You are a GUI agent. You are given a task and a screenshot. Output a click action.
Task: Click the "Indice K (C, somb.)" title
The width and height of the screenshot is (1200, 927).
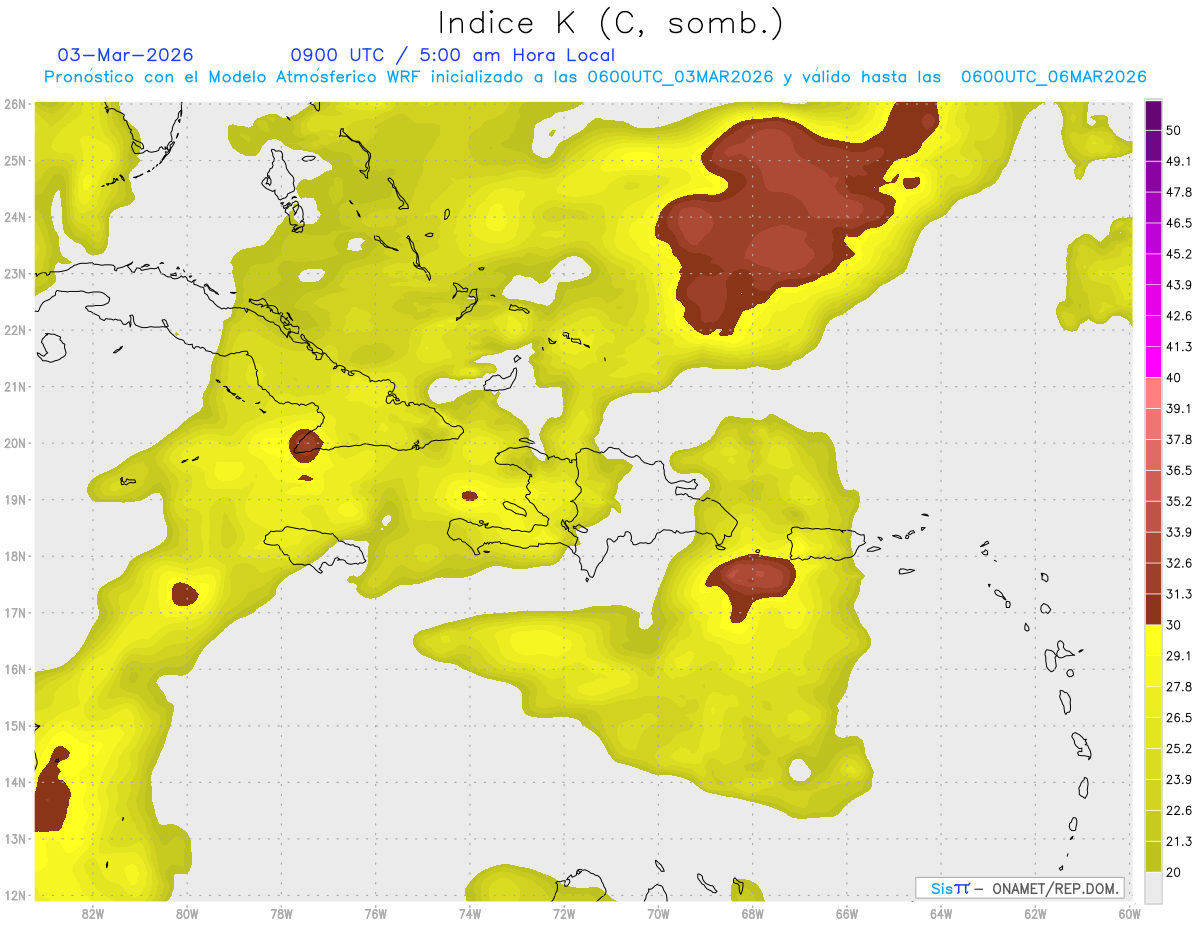tap(610, 23)
